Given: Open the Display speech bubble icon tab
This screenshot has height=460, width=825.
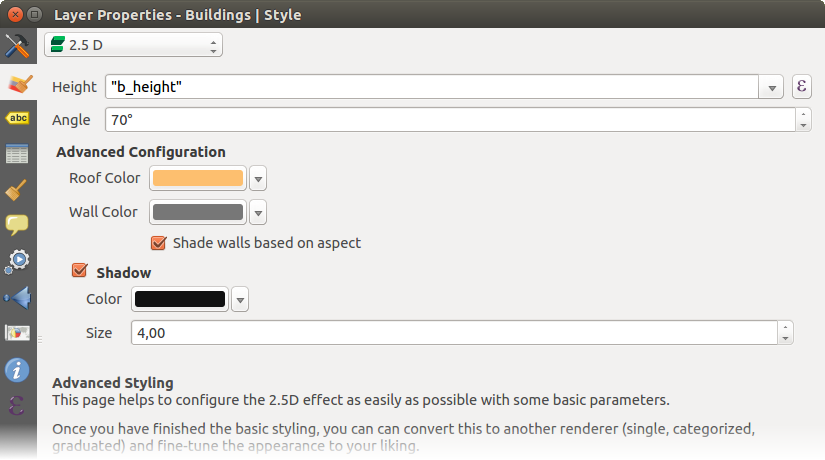Looking at the screenshot, I should (x=17, y=225).
